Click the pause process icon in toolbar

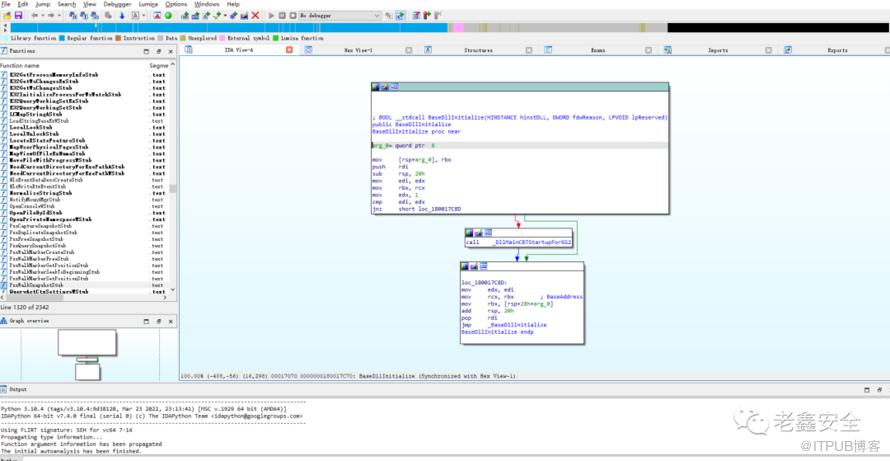[281, 16]
